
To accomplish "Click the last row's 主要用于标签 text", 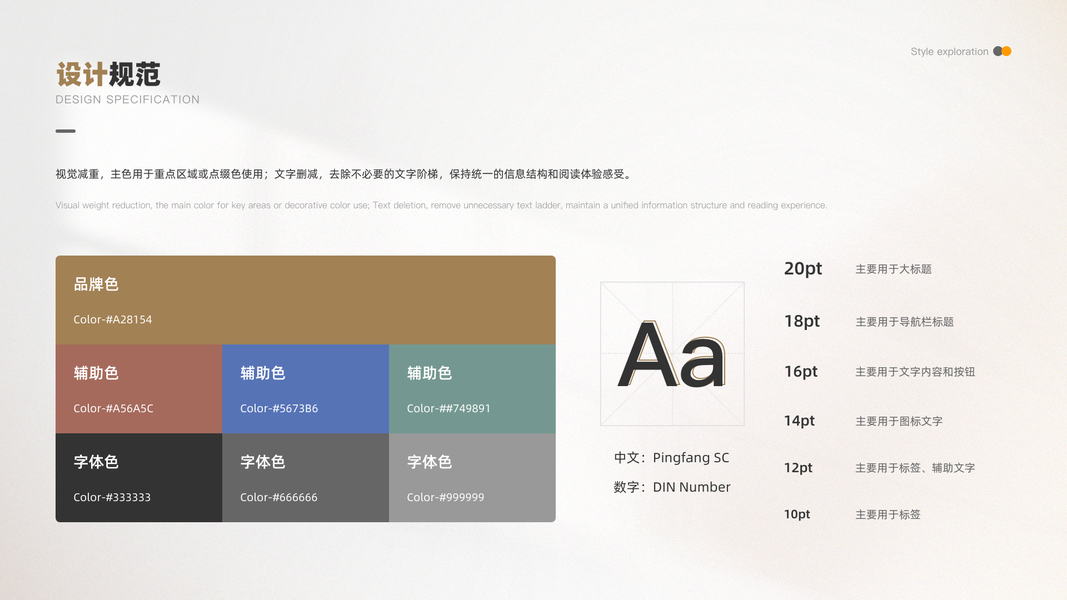I will [888, 515].
